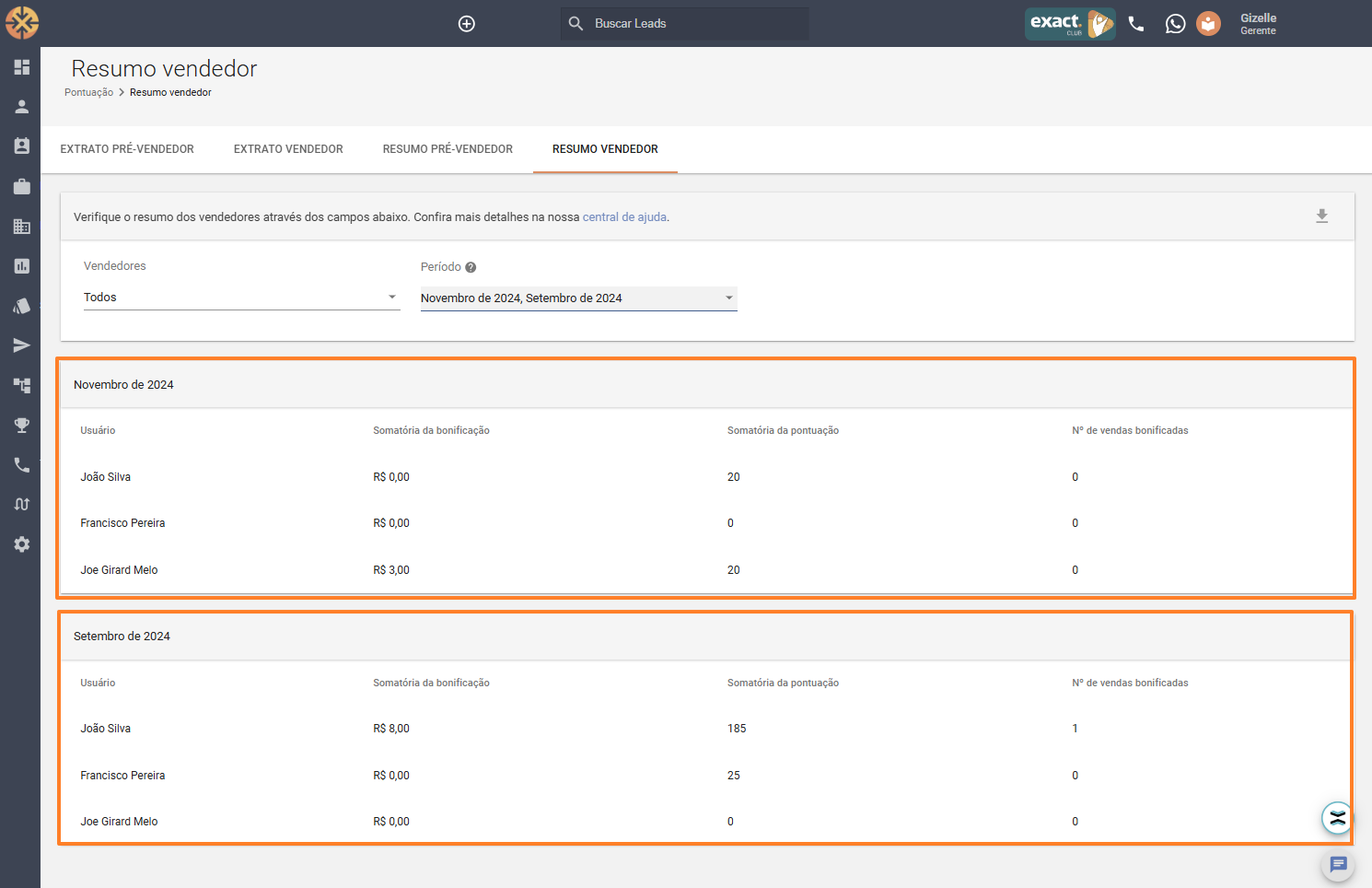Open the Gizelle Gerente profile menu
The height and width of the screenshot is (888, 1372).
click(x=1258, y=24)
